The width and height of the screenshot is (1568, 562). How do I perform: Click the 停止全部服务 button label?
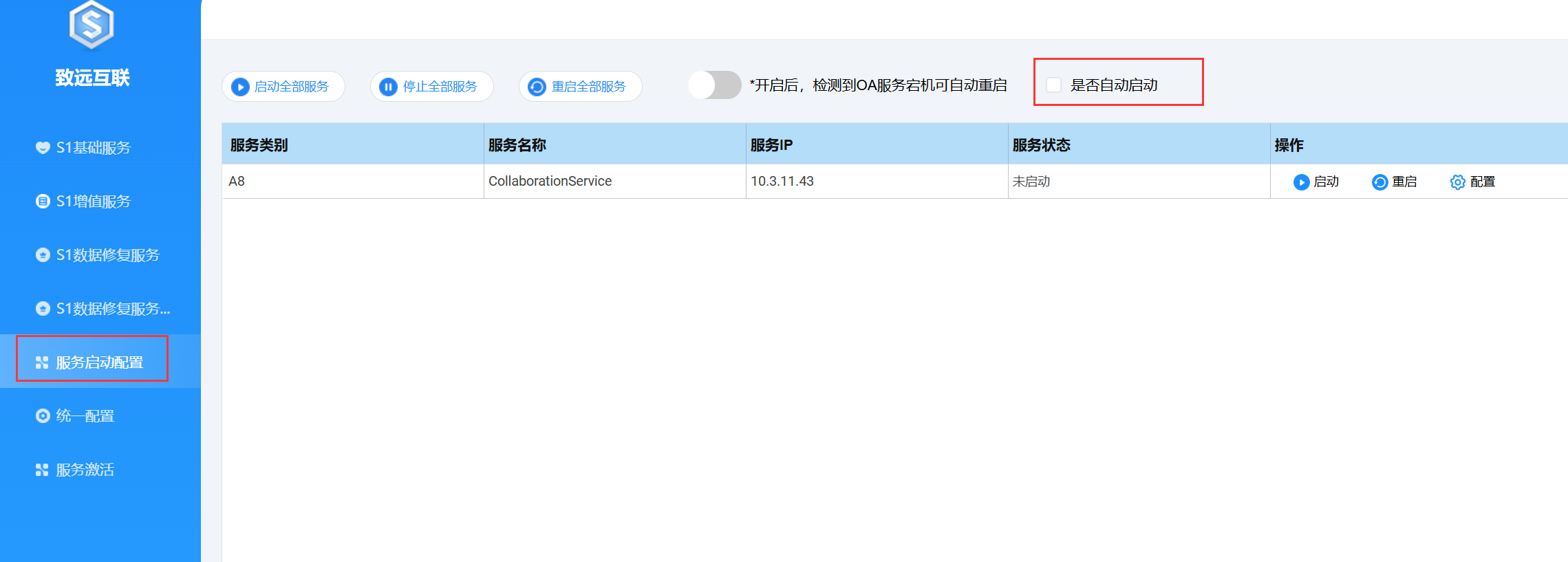[x=440, y=87]
